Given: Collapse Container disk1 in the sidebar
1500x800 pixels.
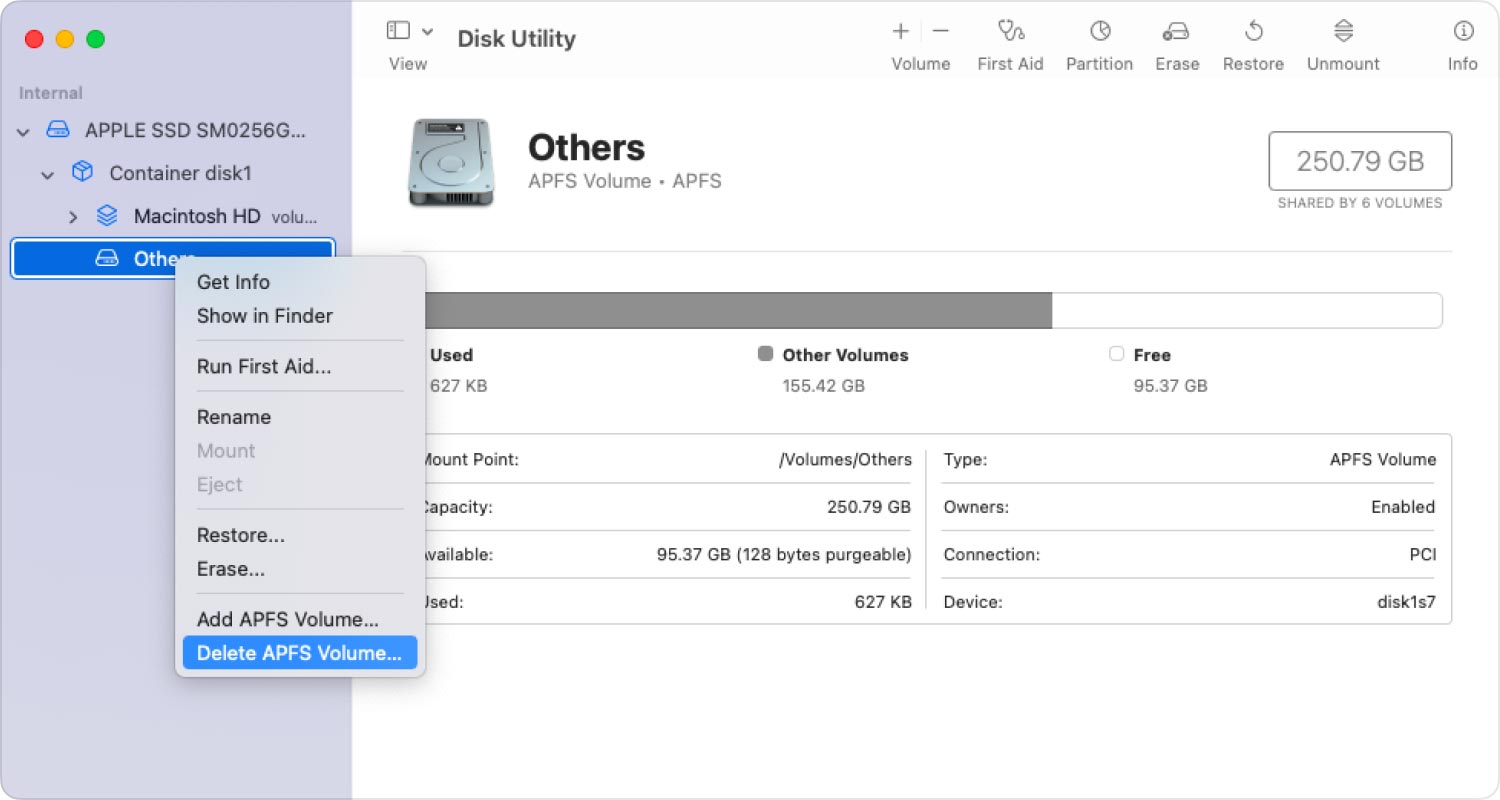Looking at the screenshot, I should [47, 174].
